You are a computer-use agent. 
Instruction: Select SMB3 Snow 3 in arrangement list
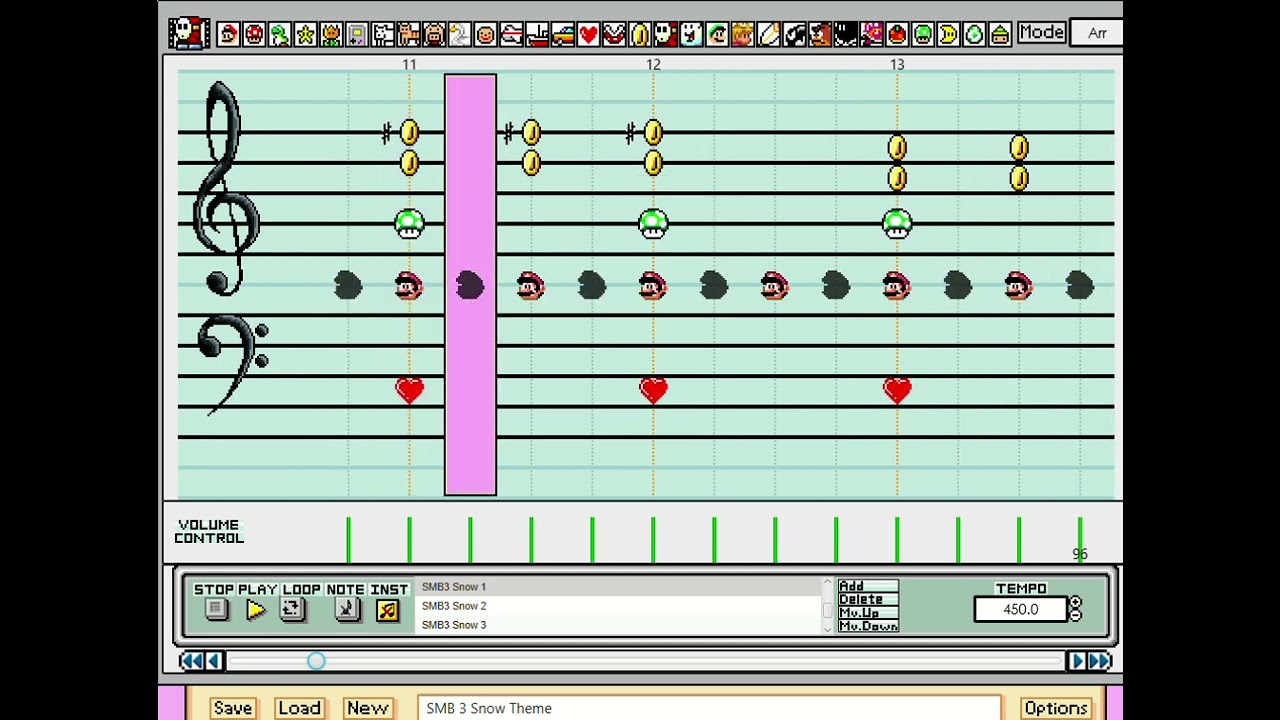pyautogui.click(x=618, y=625)
